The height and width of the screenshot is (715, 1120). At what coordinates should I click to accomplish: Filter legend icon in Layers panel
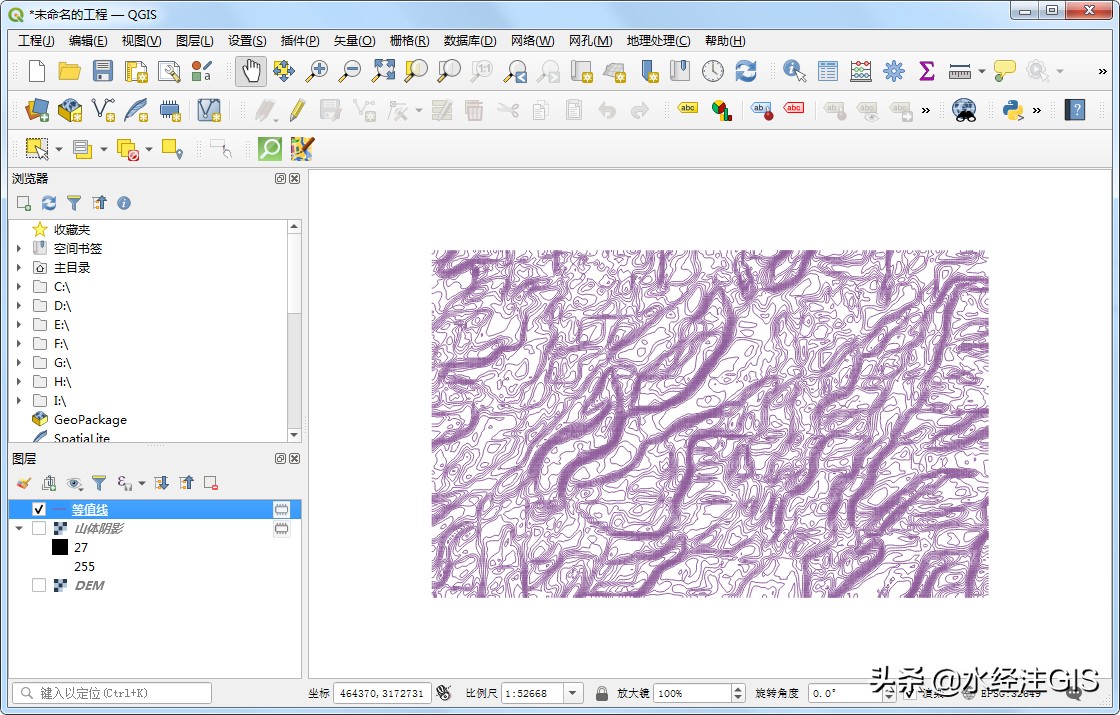pyautogui.click(x=99, y=484)
